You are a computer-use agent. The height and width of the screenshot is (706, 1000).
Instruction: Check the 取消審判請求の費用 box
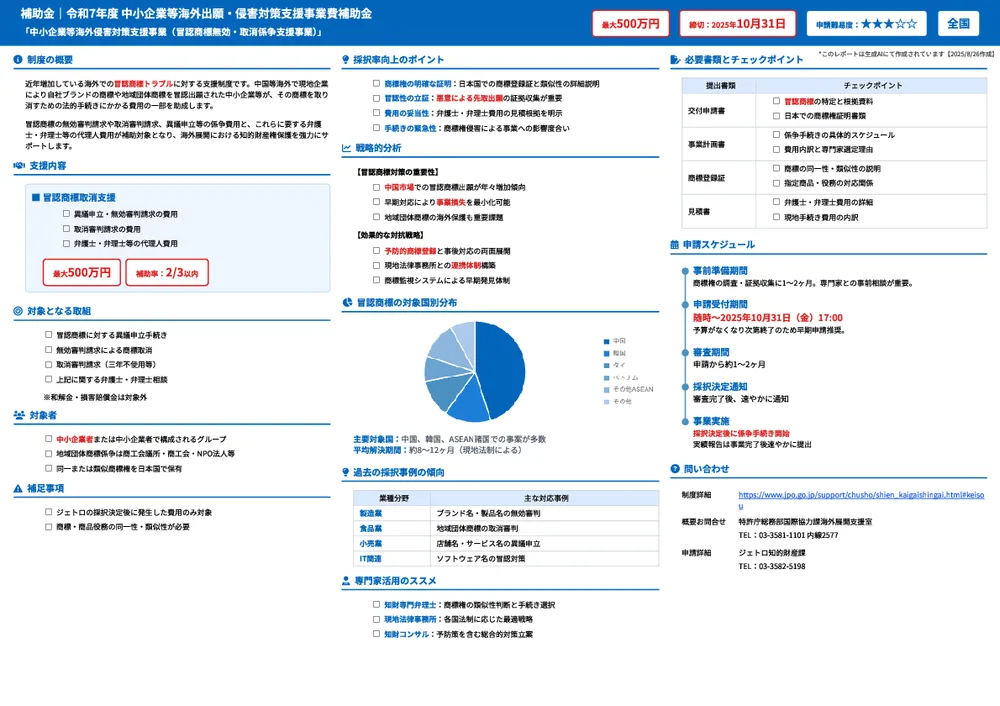tap(66, 228)
